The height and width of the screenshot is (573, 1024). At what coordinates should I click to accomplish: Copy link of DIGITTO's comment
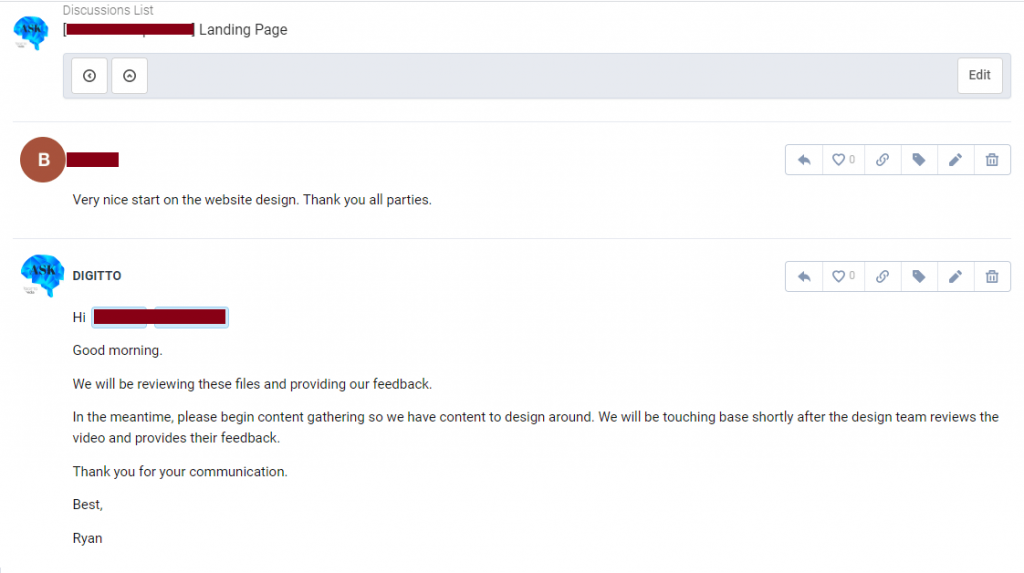(x=882, y=276)
